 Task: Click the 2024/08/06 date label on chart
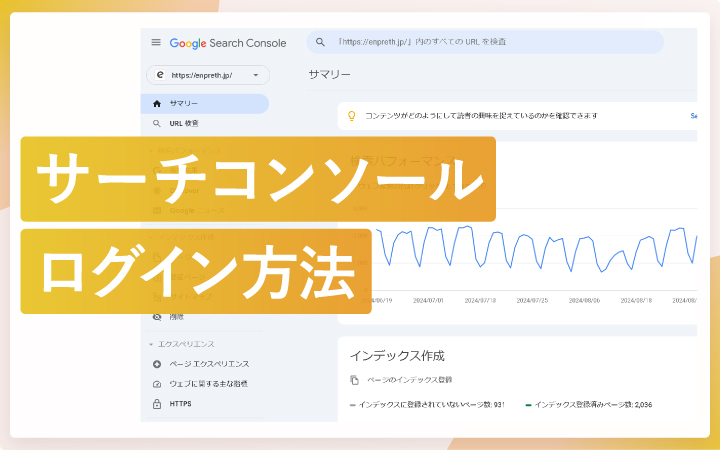click(x=584, y=300)
